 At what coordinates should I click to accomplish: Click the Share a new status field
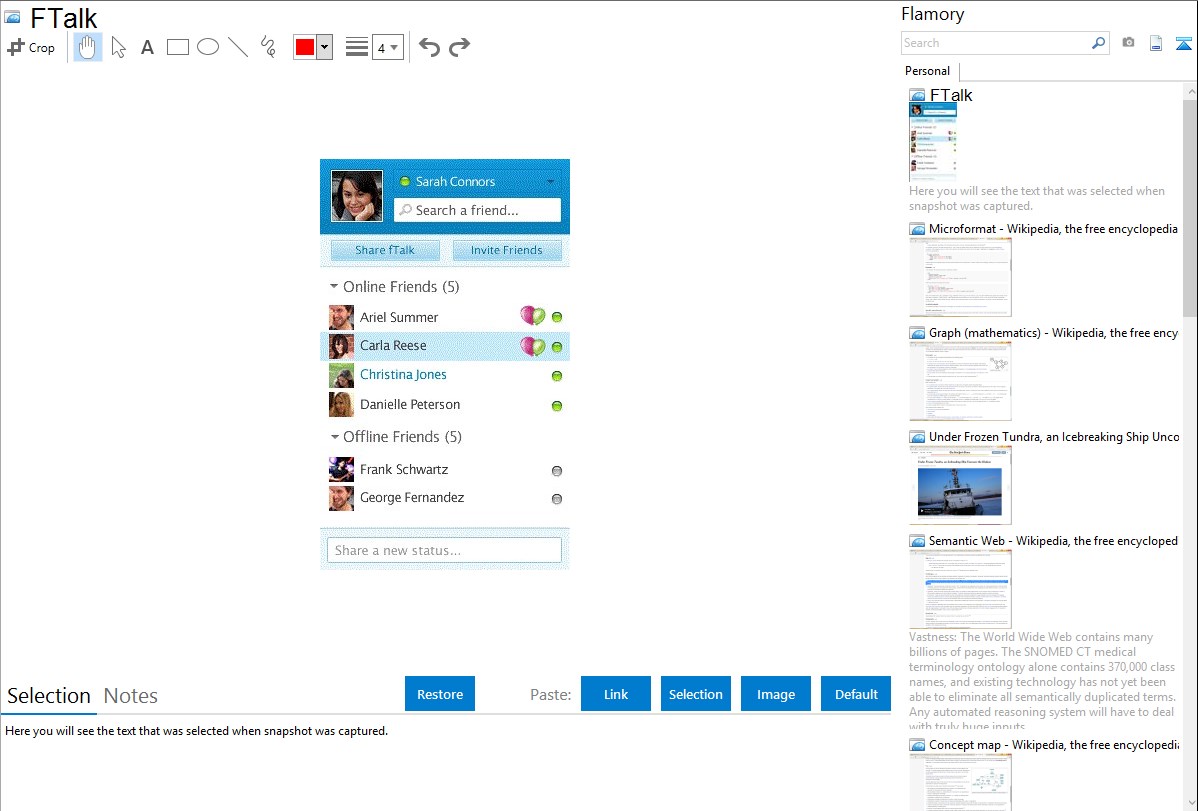[444, 550]
